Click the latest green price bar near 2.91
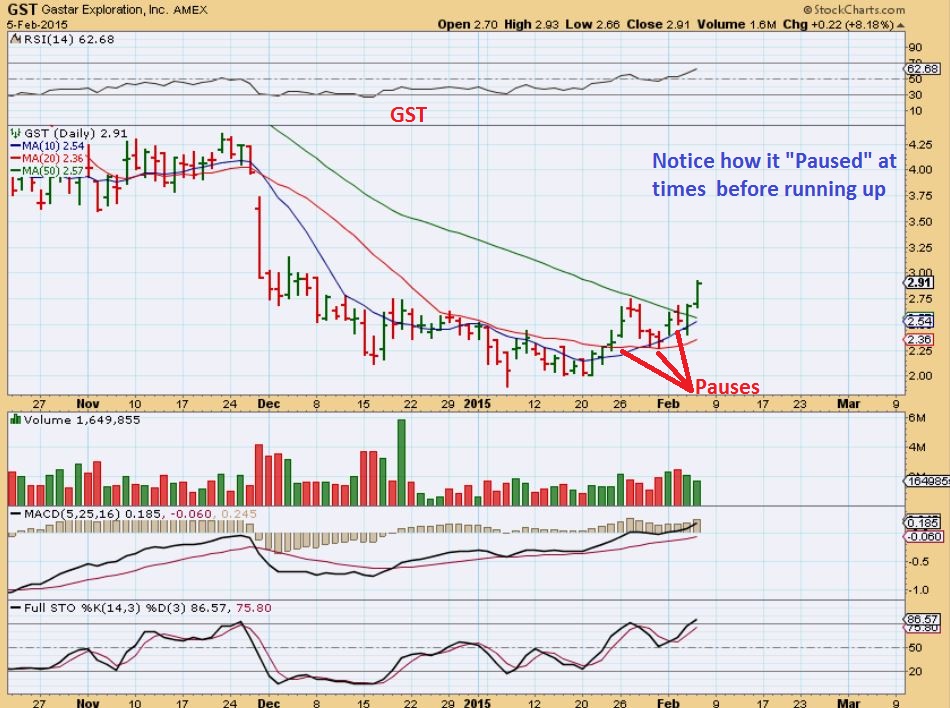This screenshot has height=708, width=950. pos(699,294)
